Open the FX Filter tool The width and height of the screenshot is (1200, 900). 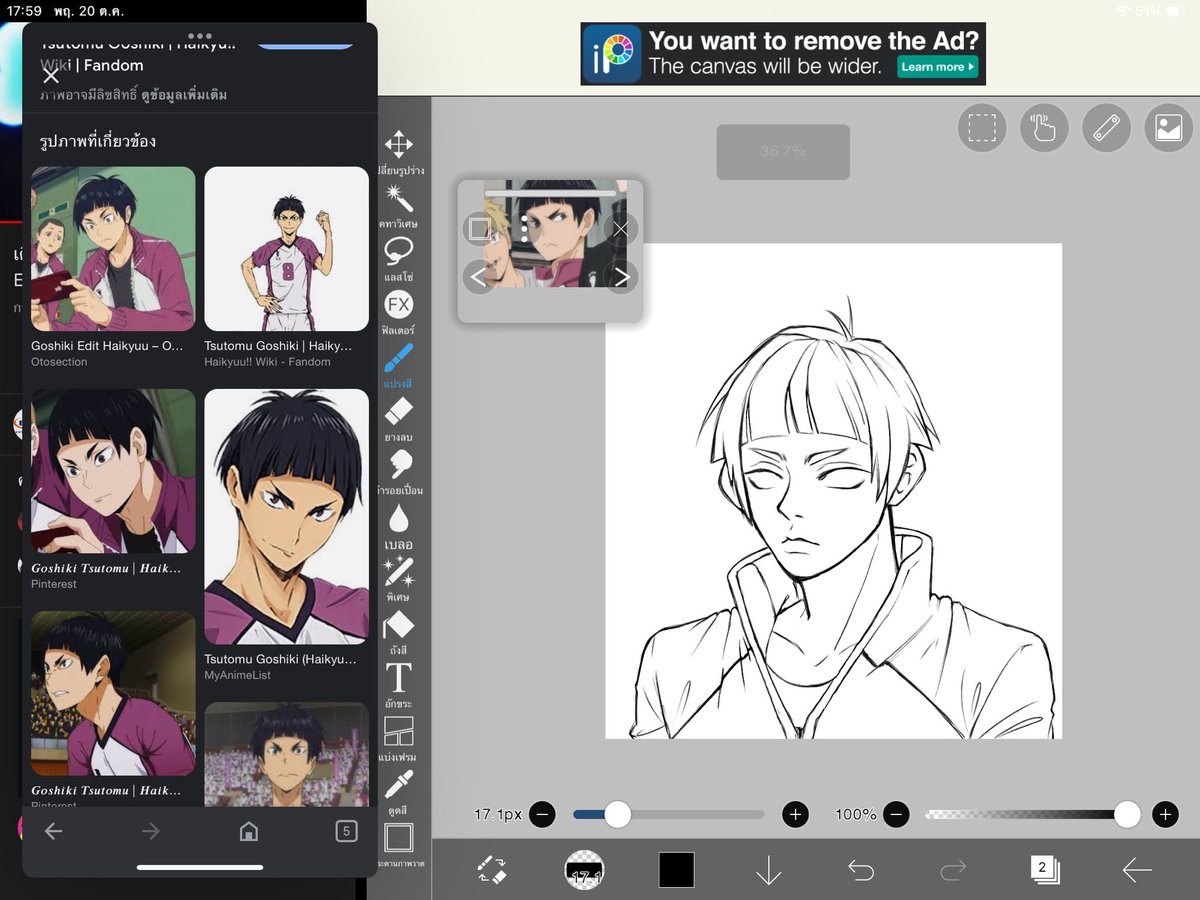coord(399,304)
